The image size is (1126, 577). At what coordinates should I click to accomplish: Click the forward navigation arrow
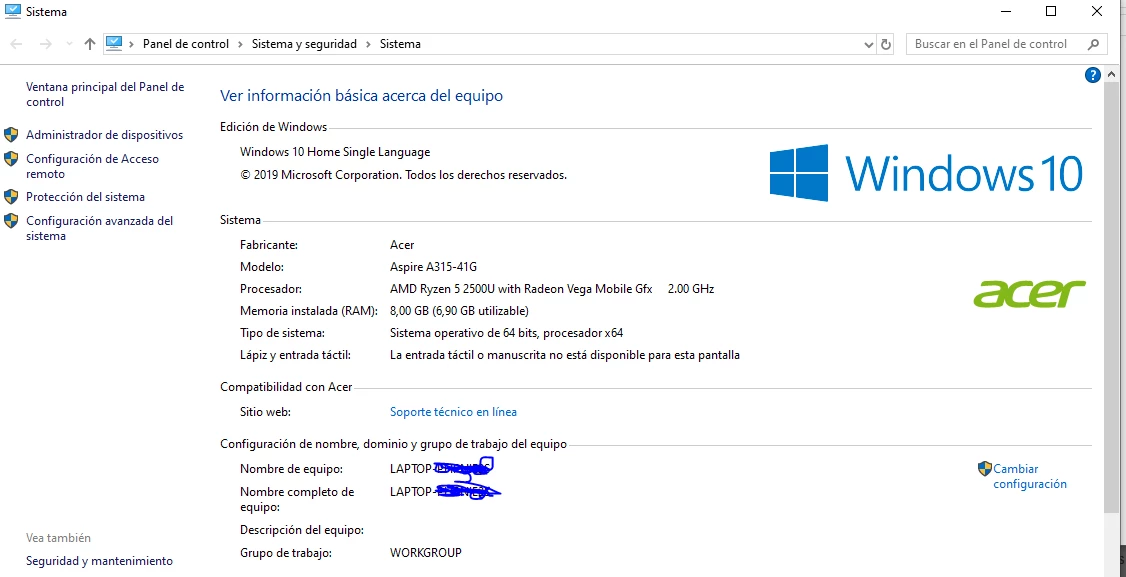[45, 44]
